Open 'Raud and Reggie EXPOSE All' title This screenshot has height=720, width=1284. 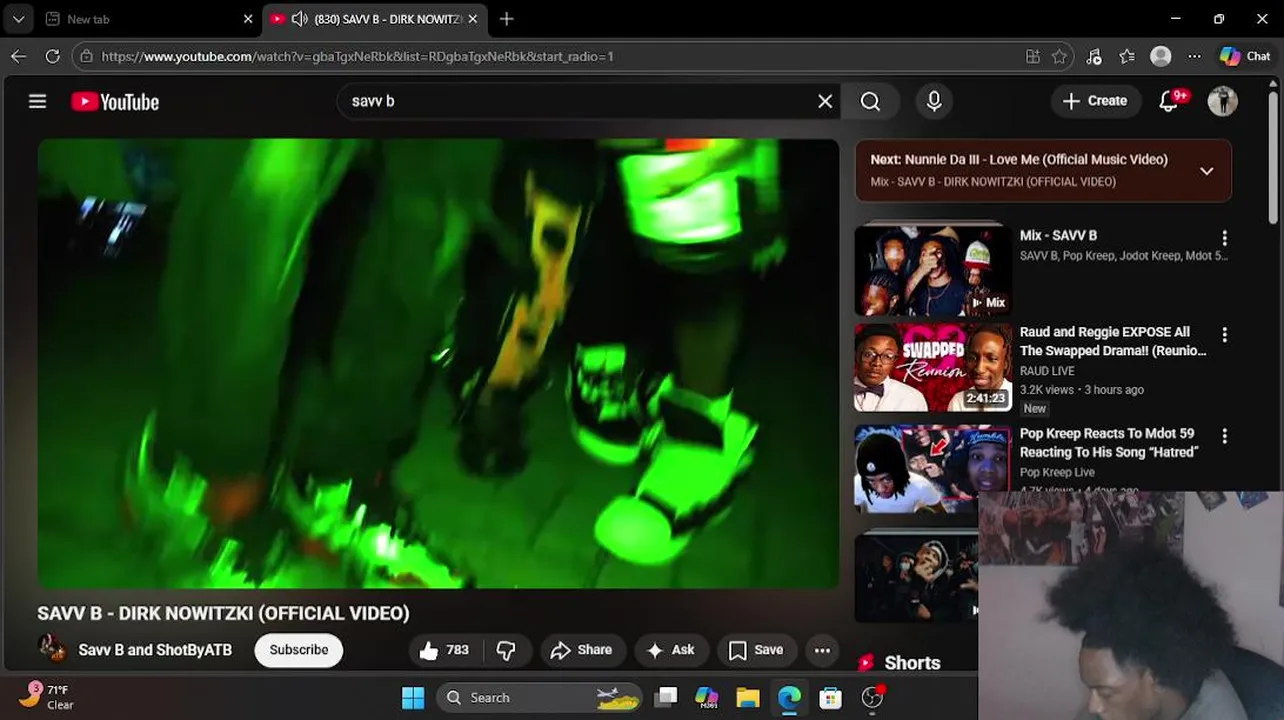point(1112,341)
